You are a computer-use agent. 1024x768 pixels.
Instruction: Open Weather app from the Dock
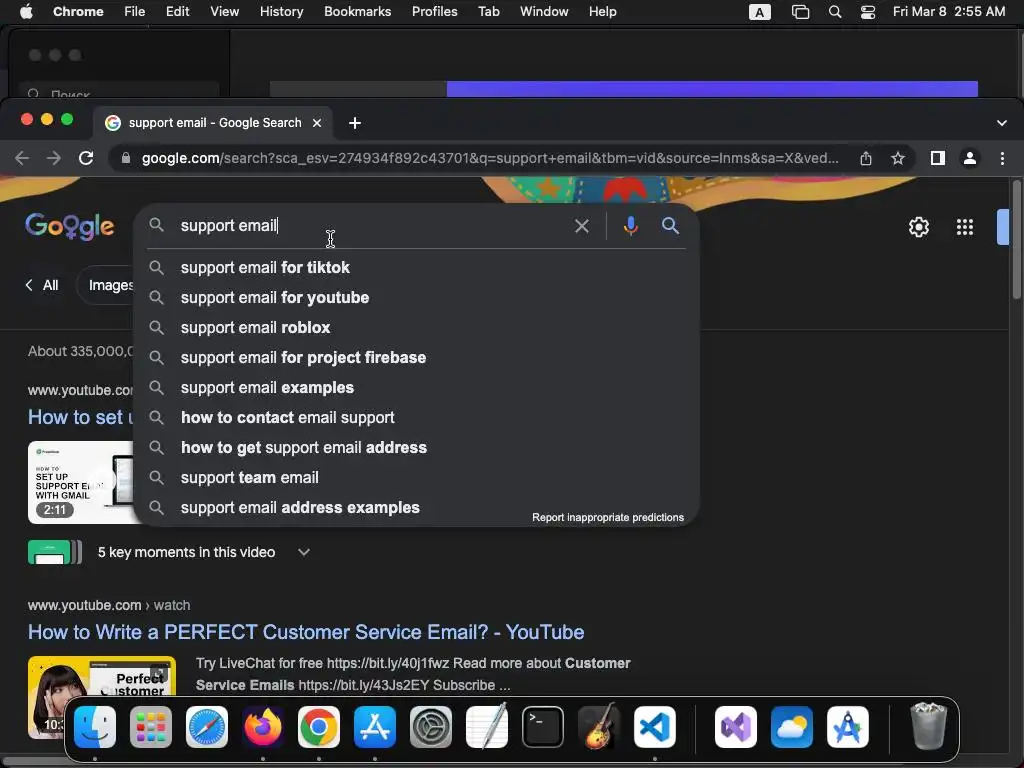(x=792, y=727)
